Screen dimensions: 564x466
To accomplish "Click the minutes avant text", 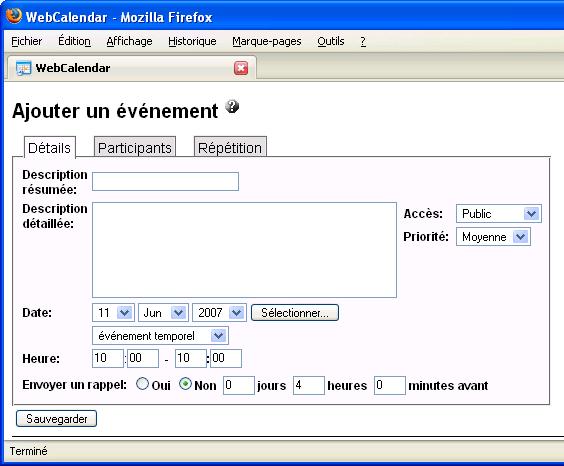I will coord(448,386).
